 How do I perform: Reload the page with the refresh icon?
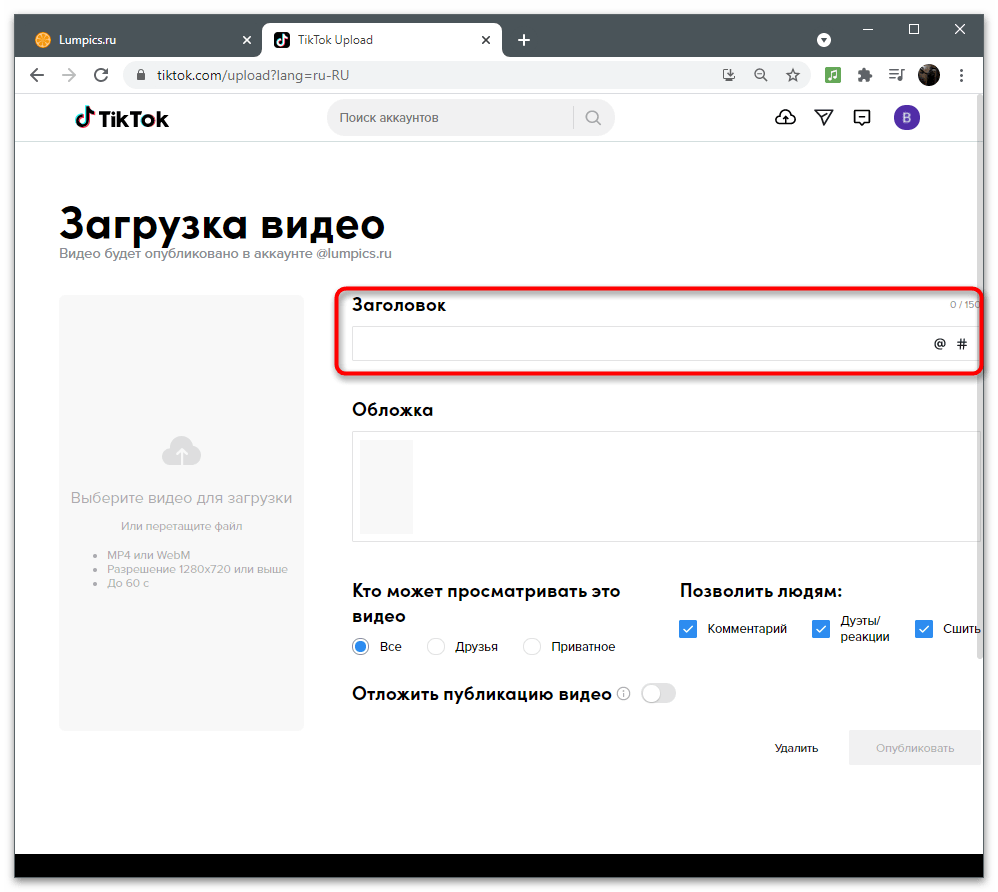coord(100,74)
